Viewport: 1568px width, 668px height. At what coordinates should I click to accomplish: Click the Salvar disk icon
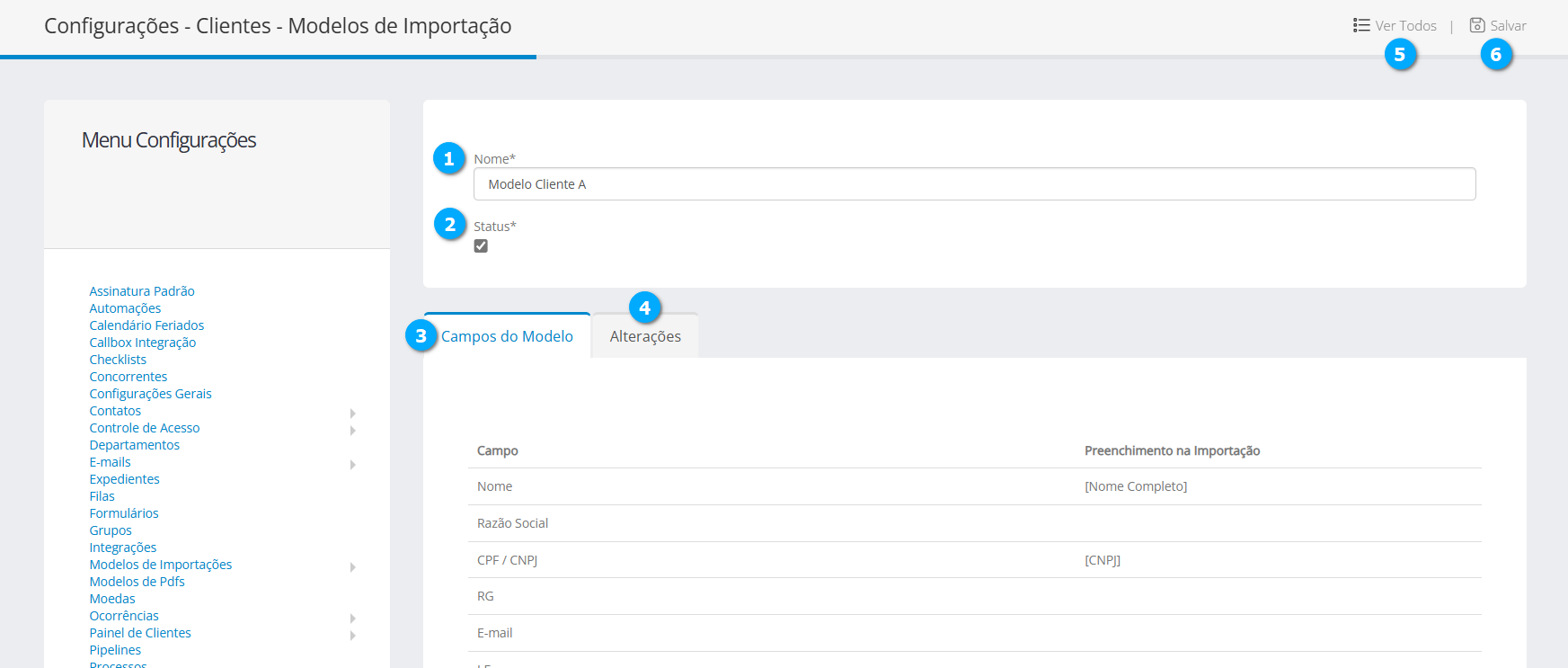pos(1477,25)
